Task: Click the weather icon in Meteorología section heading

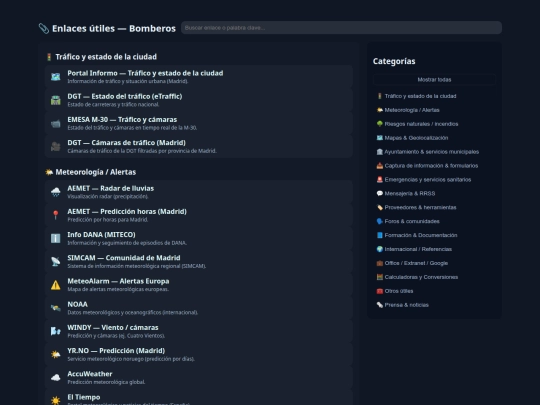Action: 49,172
